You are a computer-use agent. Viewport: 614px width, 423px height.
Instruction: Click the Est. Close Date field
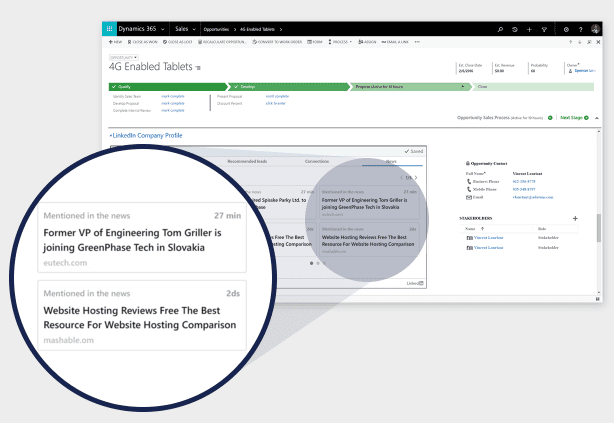[471, 68]
